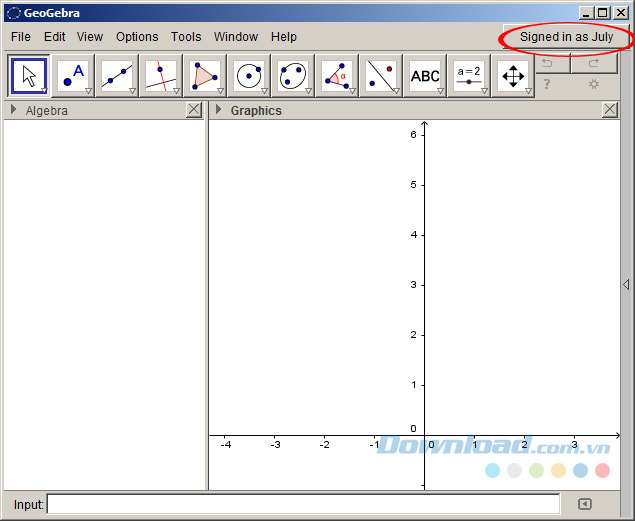Pick the a=2 Slider tool
The image size is (635, 521).
point(469,76)
